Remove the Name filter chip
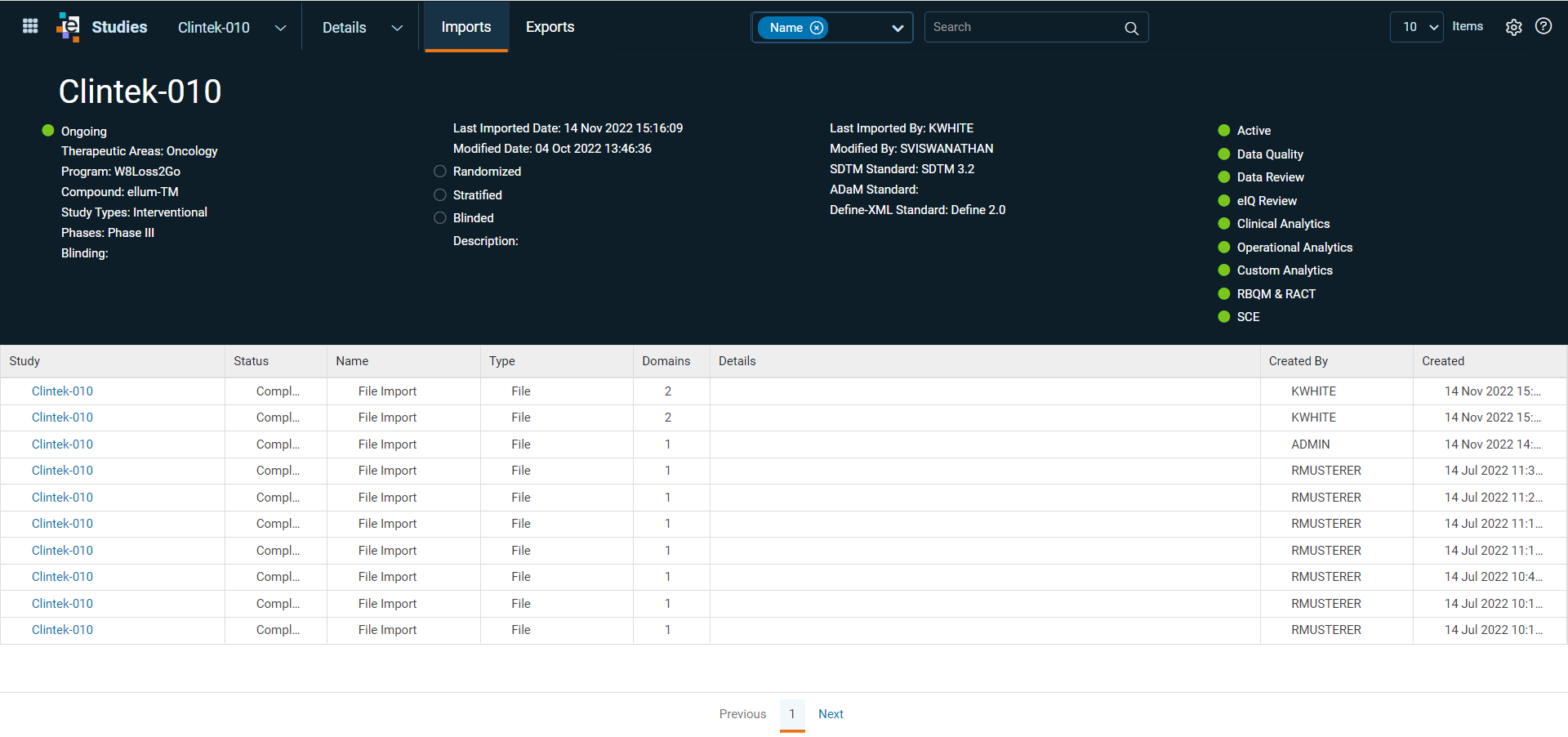This screenshot has width=1568, height=737. coord(816,28)
